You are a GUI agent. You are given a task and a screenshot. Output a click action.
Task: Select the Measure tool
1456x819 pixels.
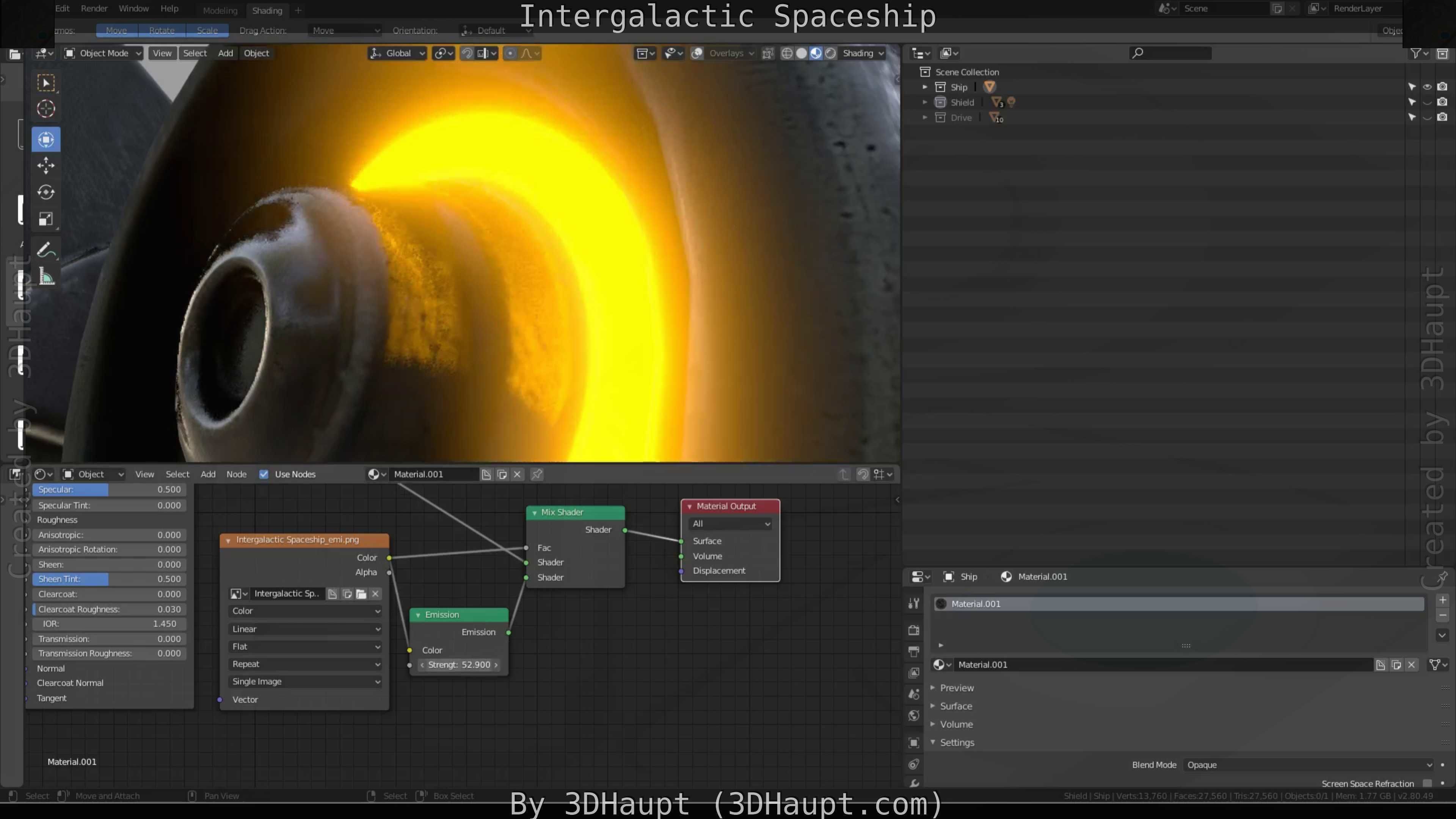(x=46, y=277)
